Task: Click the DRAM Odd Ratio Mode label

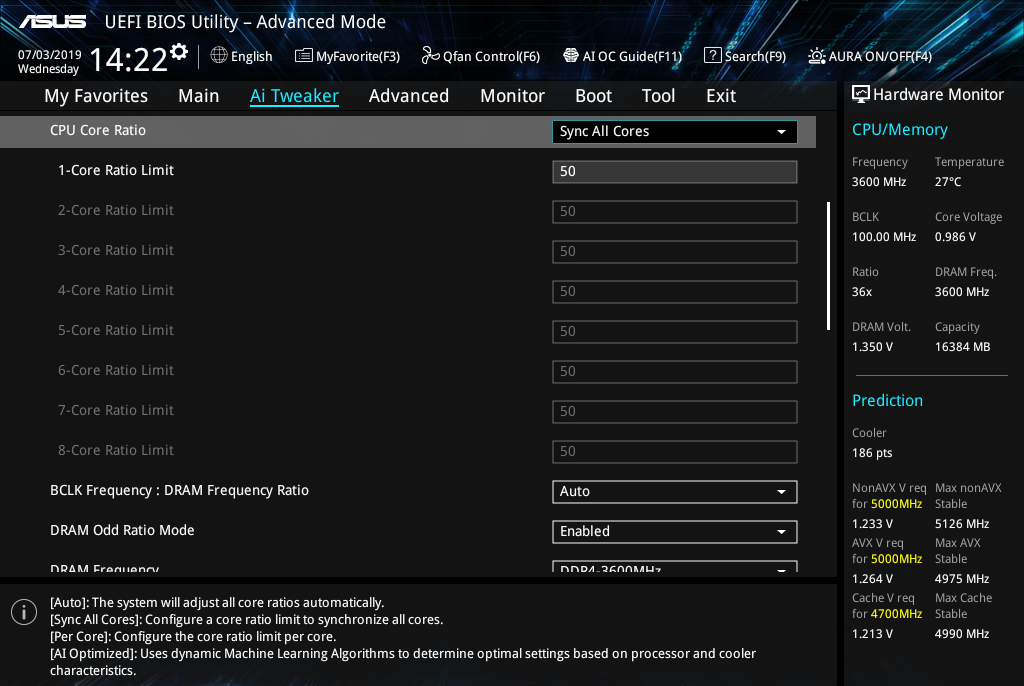Action: tap(122, 530)
